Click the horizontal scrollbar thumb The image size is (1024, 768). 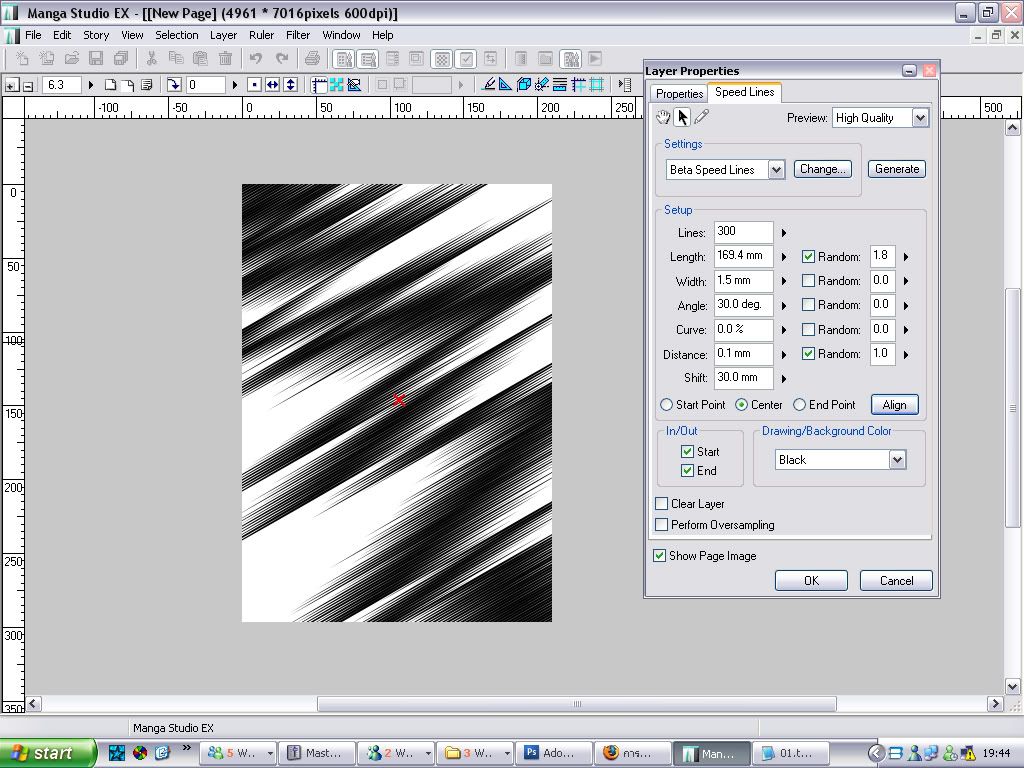[577, 704]
